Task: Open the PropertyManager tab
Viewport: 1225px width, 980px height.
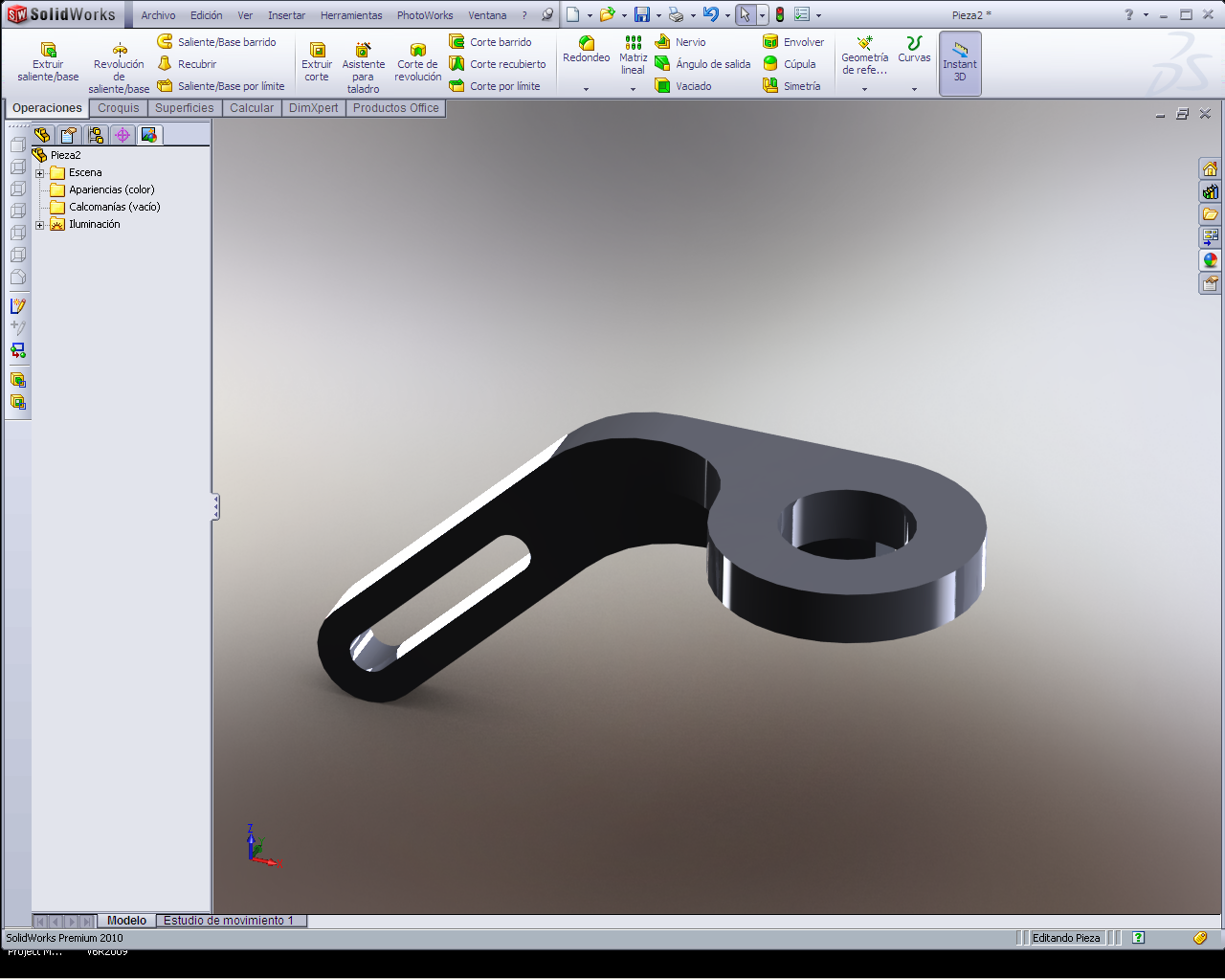Action: (69, 135)
